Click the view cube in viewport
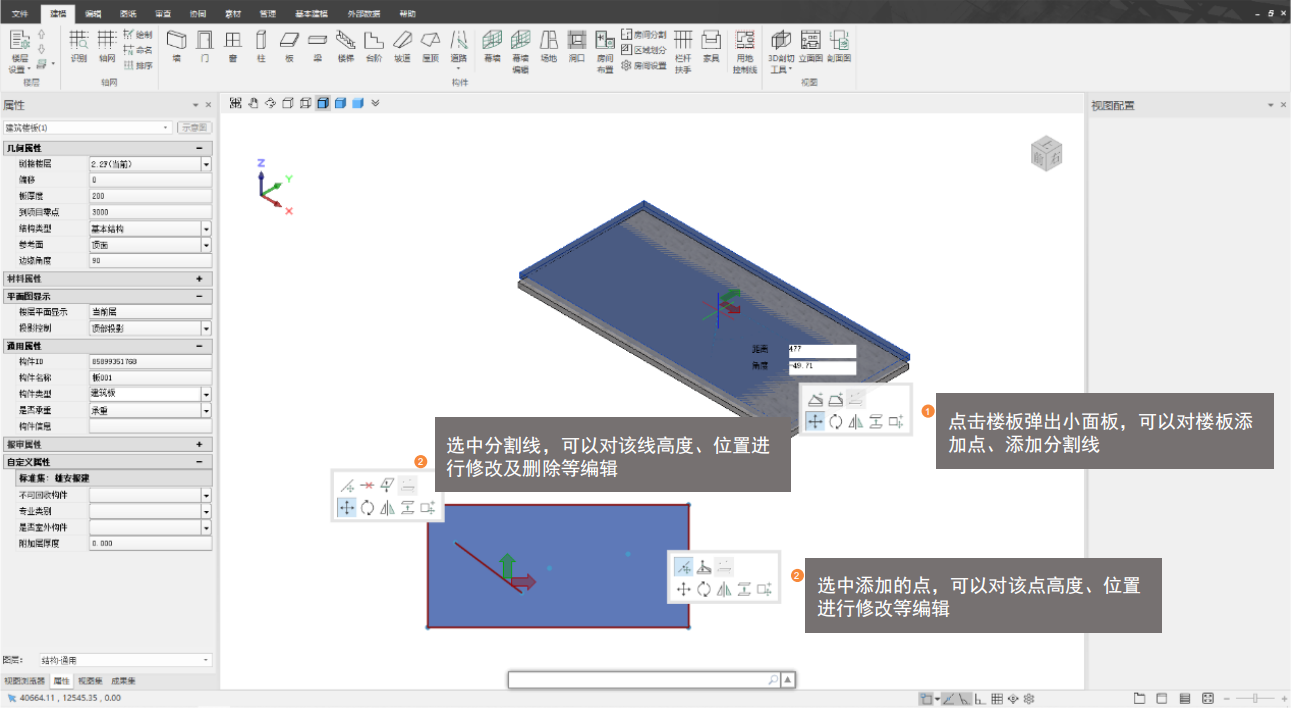Image resolution: width=1291 pixels, height=708 pixels. pyautogui.click(x=1046, y=155)
